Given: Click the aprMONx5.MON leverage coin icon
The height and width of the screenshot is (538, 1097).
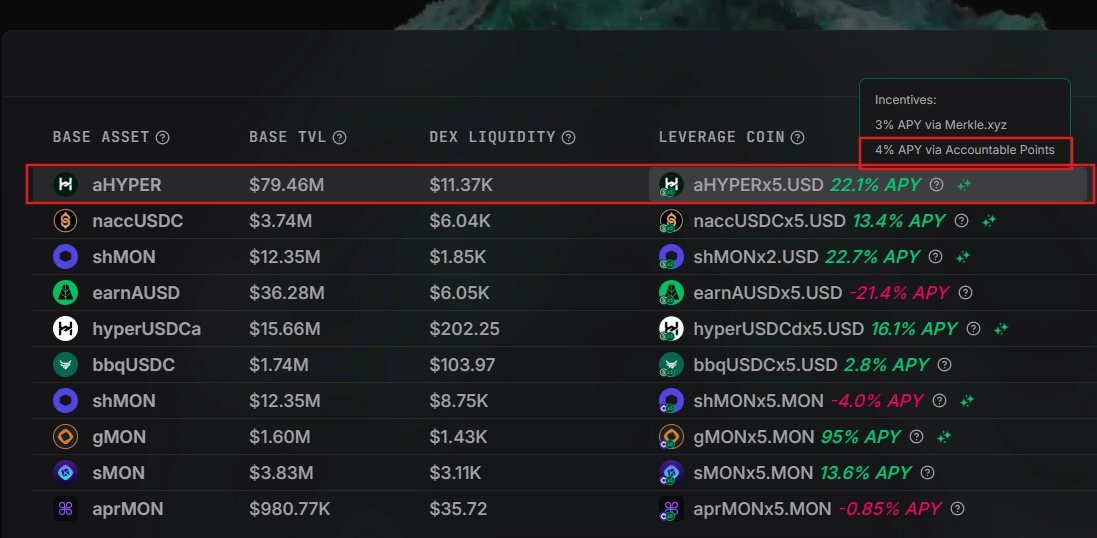Looking at the screenshot, I should coord(671,509).
